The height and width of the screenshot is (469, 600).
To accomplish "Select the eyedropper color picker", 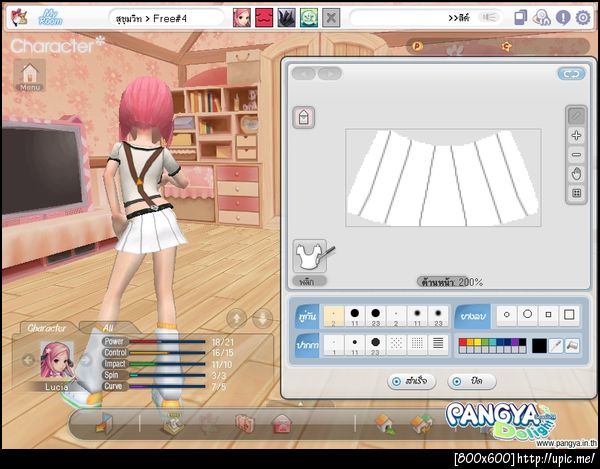I will 555,346.
